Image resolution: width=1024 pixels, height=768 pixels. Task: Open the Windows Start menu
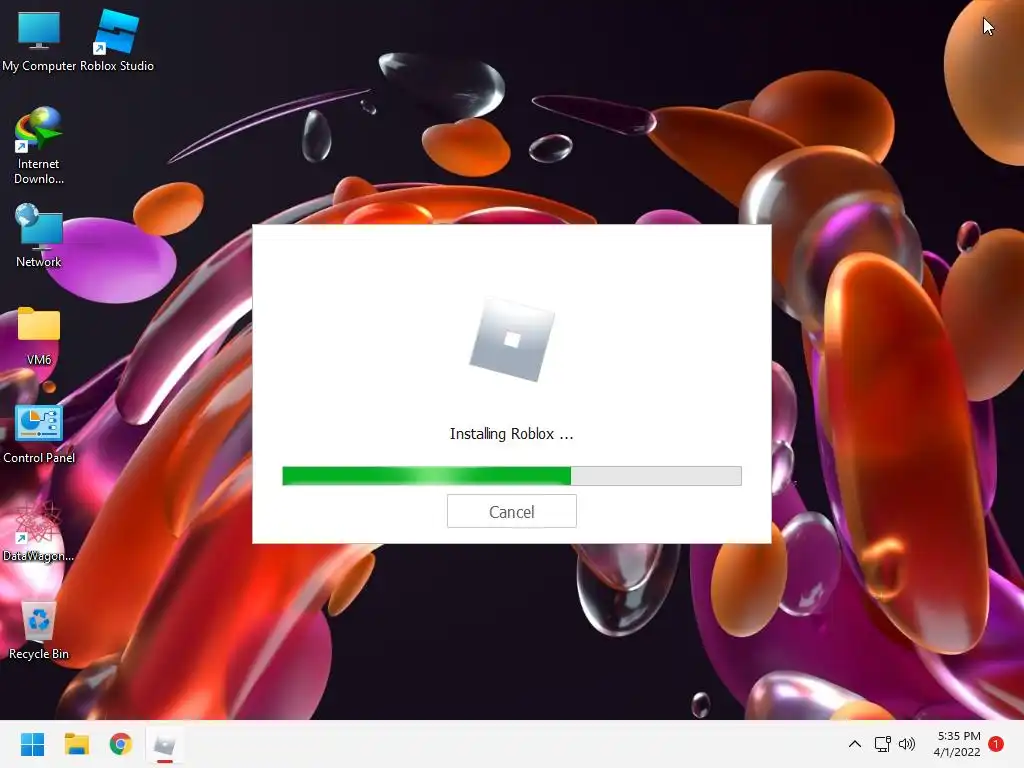click(32, 744)
